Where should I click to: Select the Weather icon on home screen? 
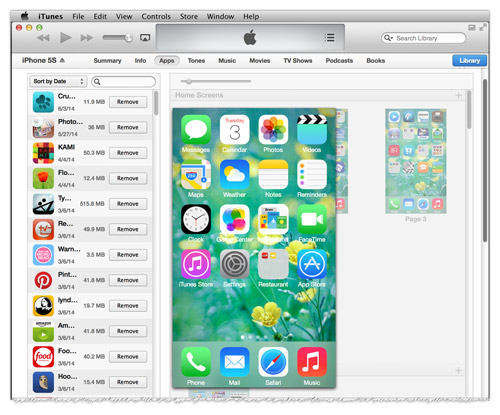click(x=235, y=174)
